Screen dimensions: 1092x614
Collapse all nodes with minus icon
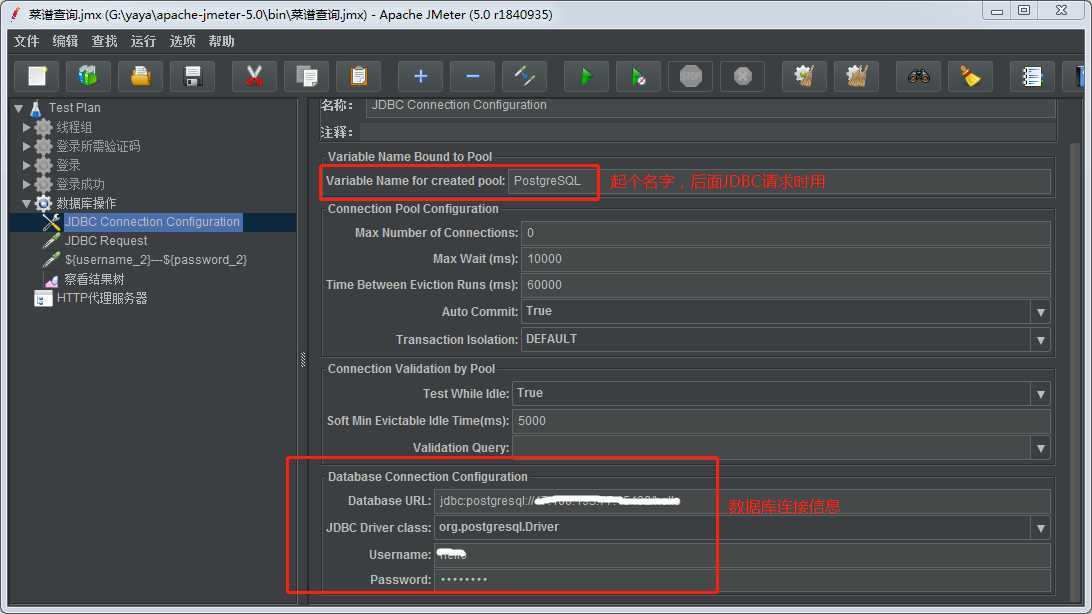point(472,76)
